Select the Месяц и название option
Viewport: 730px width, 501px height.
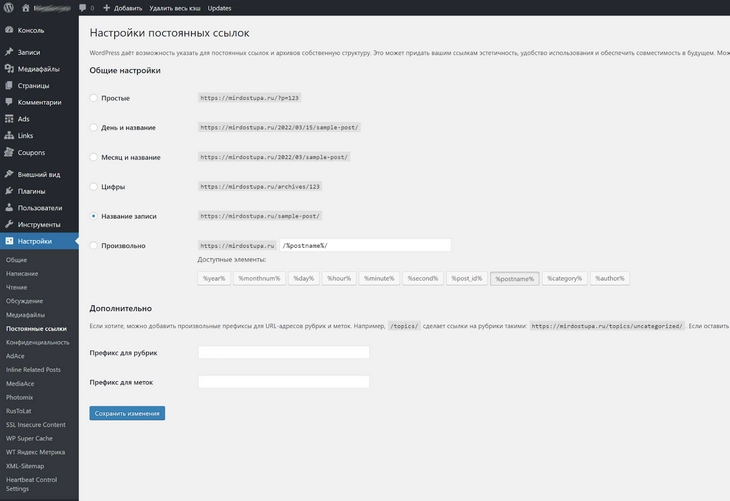(94, 157)
